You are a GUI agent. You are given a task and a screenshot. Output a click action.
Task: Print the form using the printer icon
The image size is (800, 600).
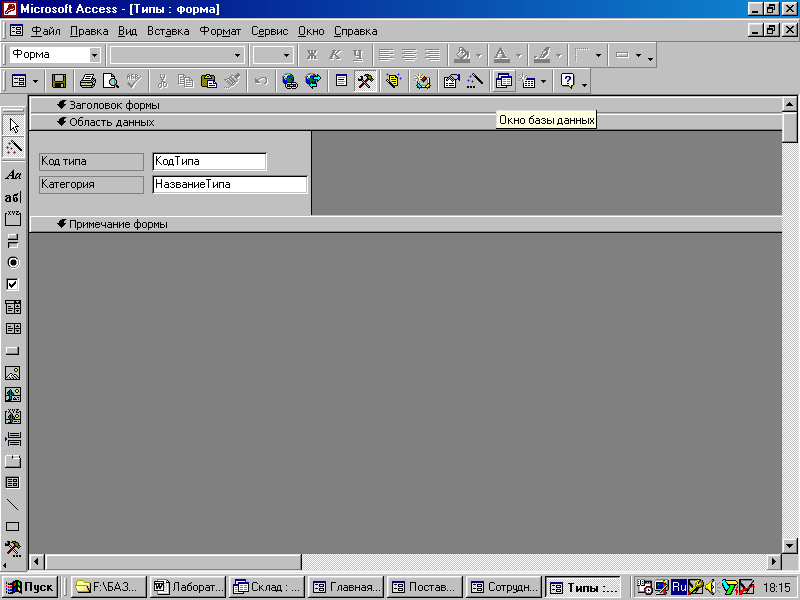point(88,81)
